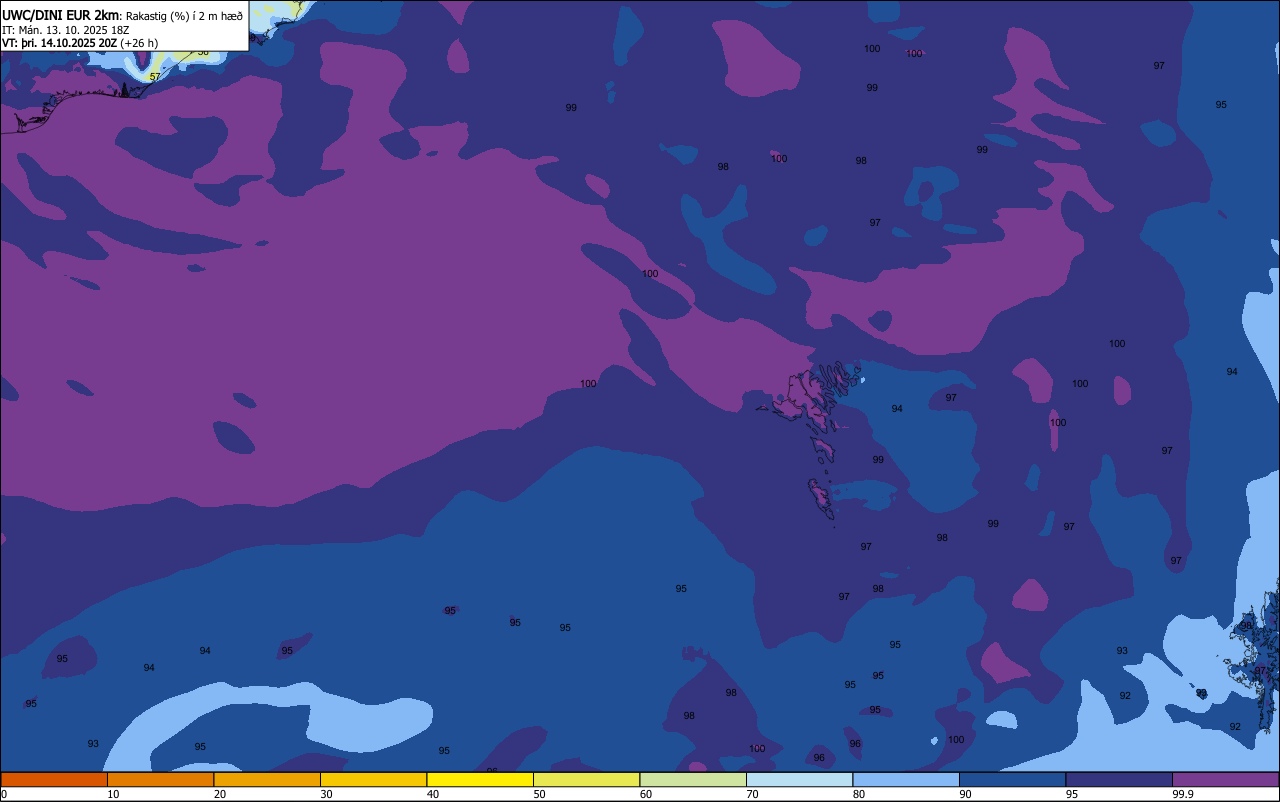1280x802 pixels.
Task: Click the 'UWC/DINI EUR 2km' title text
Action: (x=61, y=15)
